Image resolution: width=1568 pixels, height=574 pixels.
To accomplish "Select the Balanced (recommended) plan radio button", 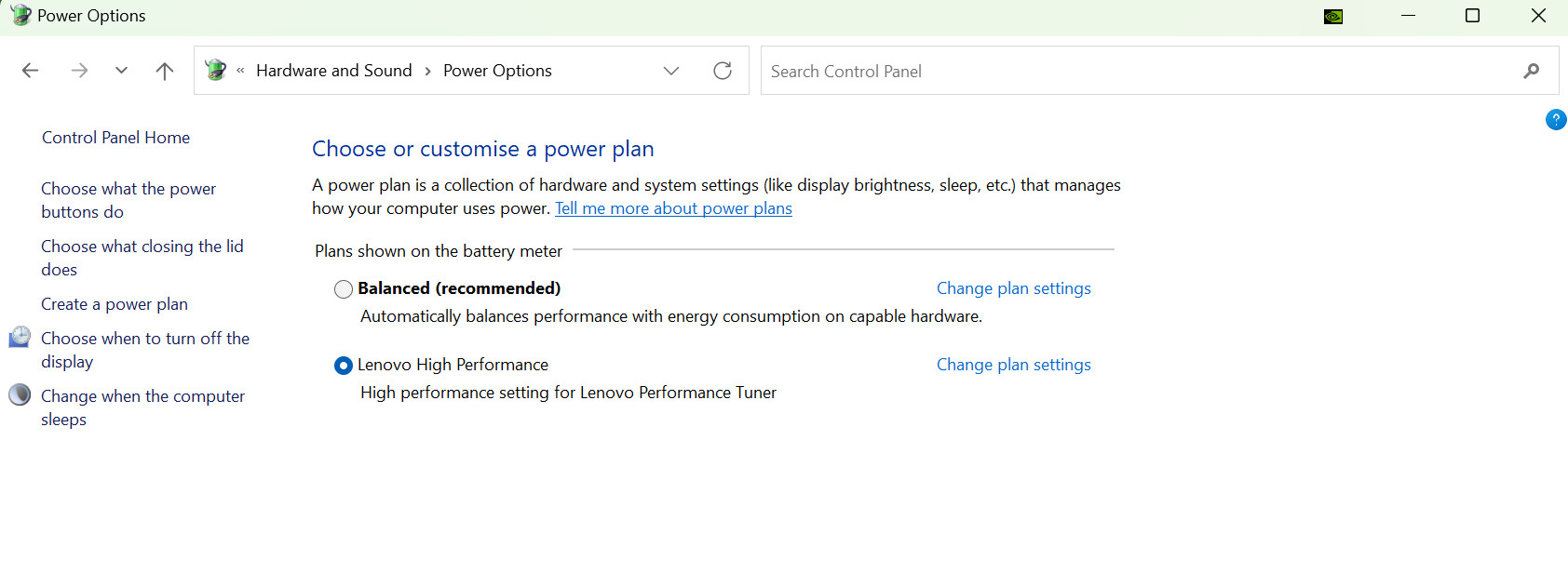I will click(x=344, y=289).
